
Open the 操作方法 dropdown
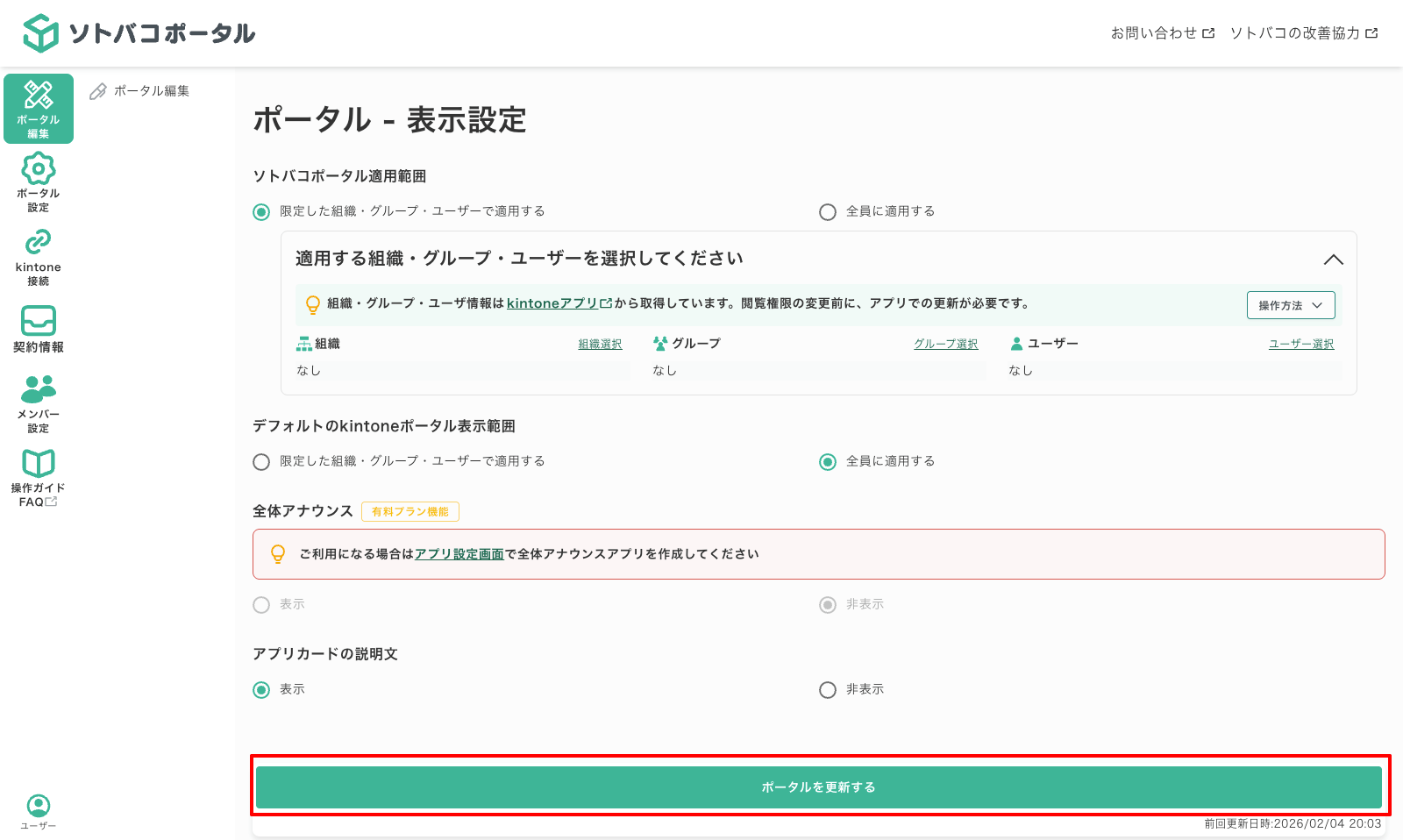1290,305
